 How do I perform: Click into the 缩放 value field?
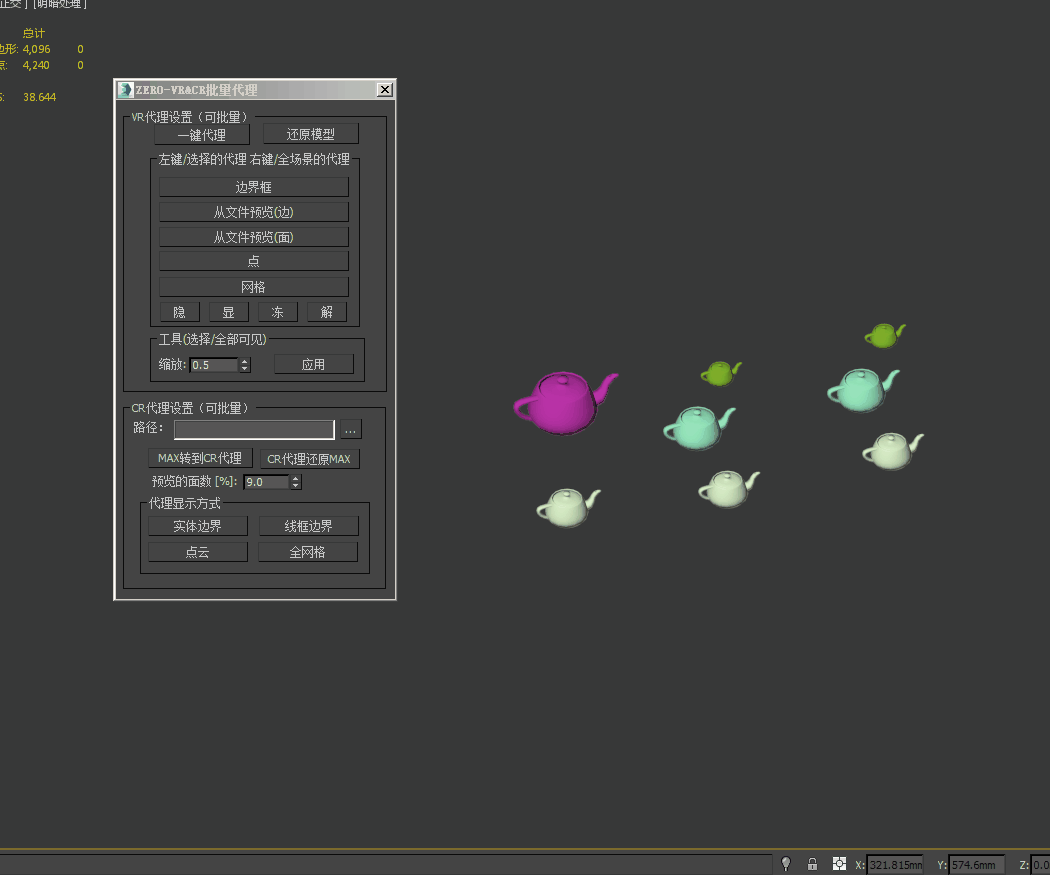point(214,365)
